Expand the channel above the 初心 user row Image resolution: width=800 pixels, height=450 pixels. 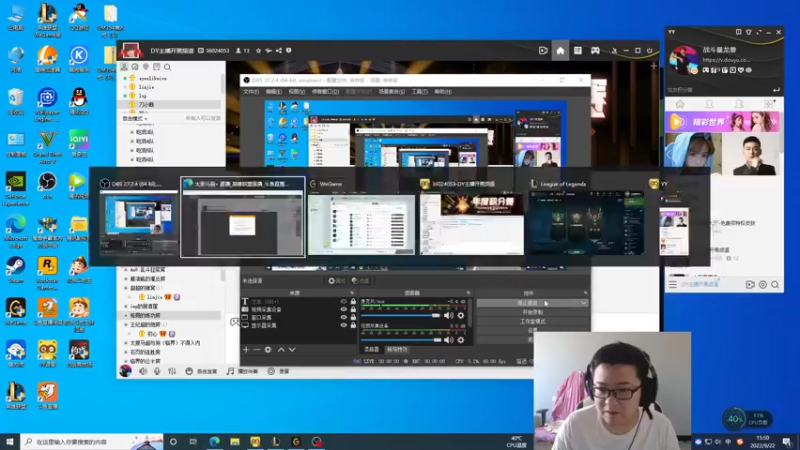tap(126, 324)
